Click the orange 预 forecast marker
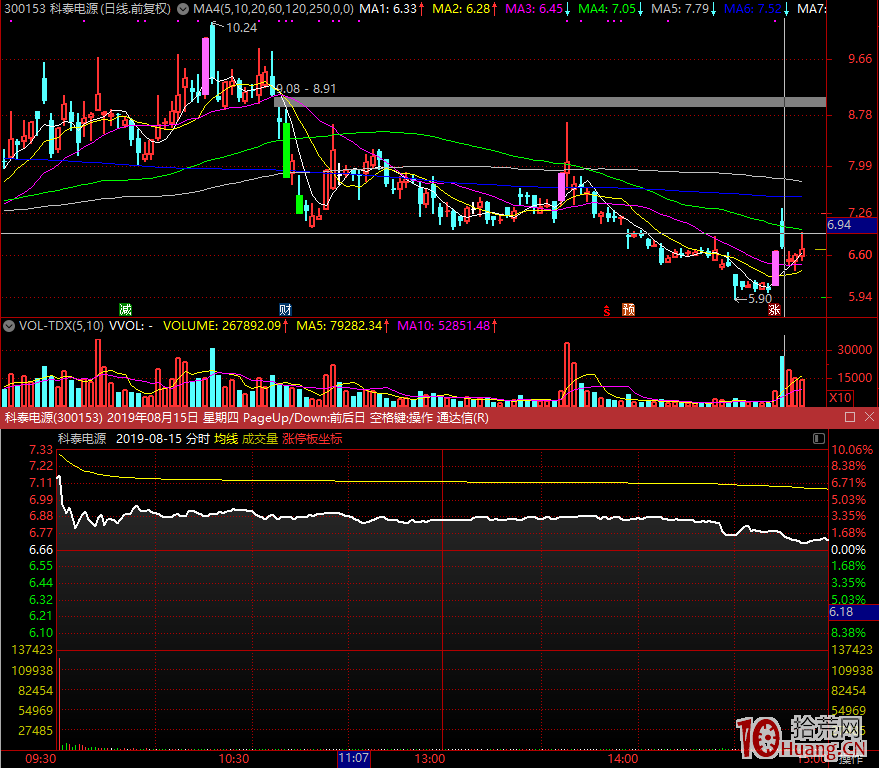The image size is (879, 768). 628,309
